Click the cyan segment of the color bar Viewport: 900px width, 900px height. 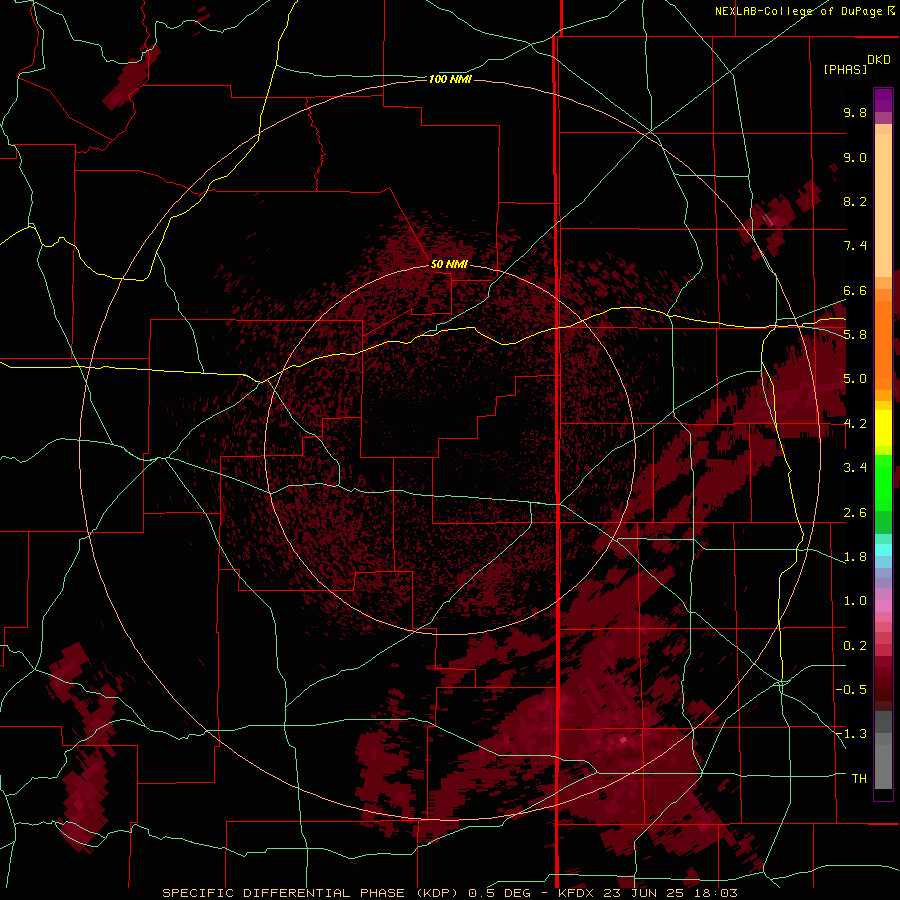click(883, 550)
